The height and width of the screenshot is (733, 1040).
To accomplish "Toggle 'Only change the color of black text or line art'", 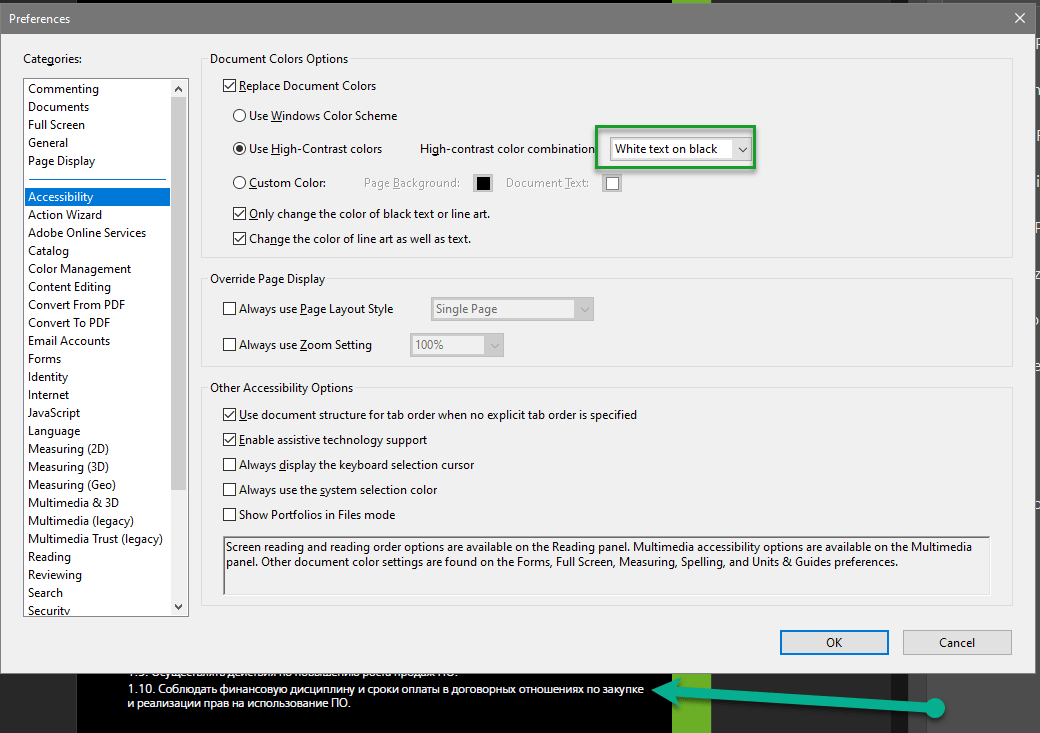I will pos(238,213).
